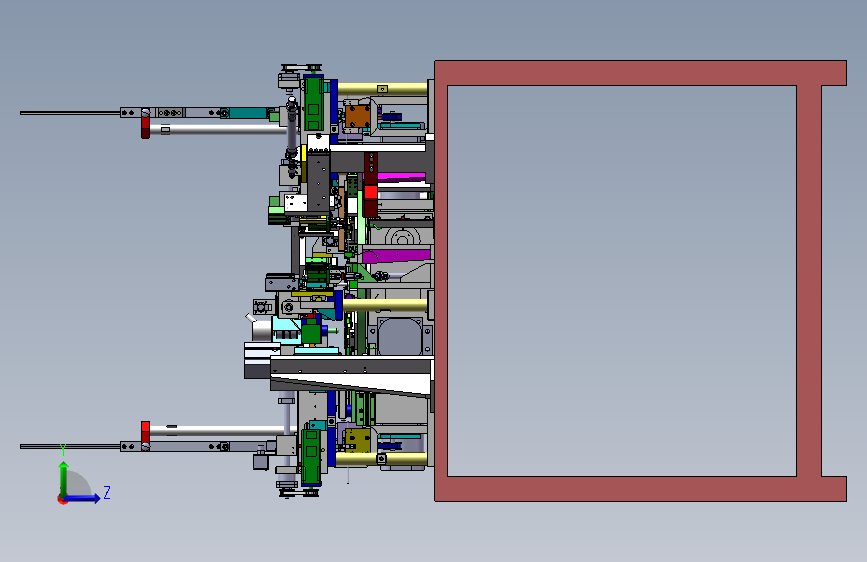The height and width of the screenshot is (562, 867).
Task: Select the dark red end cap of the upper cylinder
Action: [145, 128]
